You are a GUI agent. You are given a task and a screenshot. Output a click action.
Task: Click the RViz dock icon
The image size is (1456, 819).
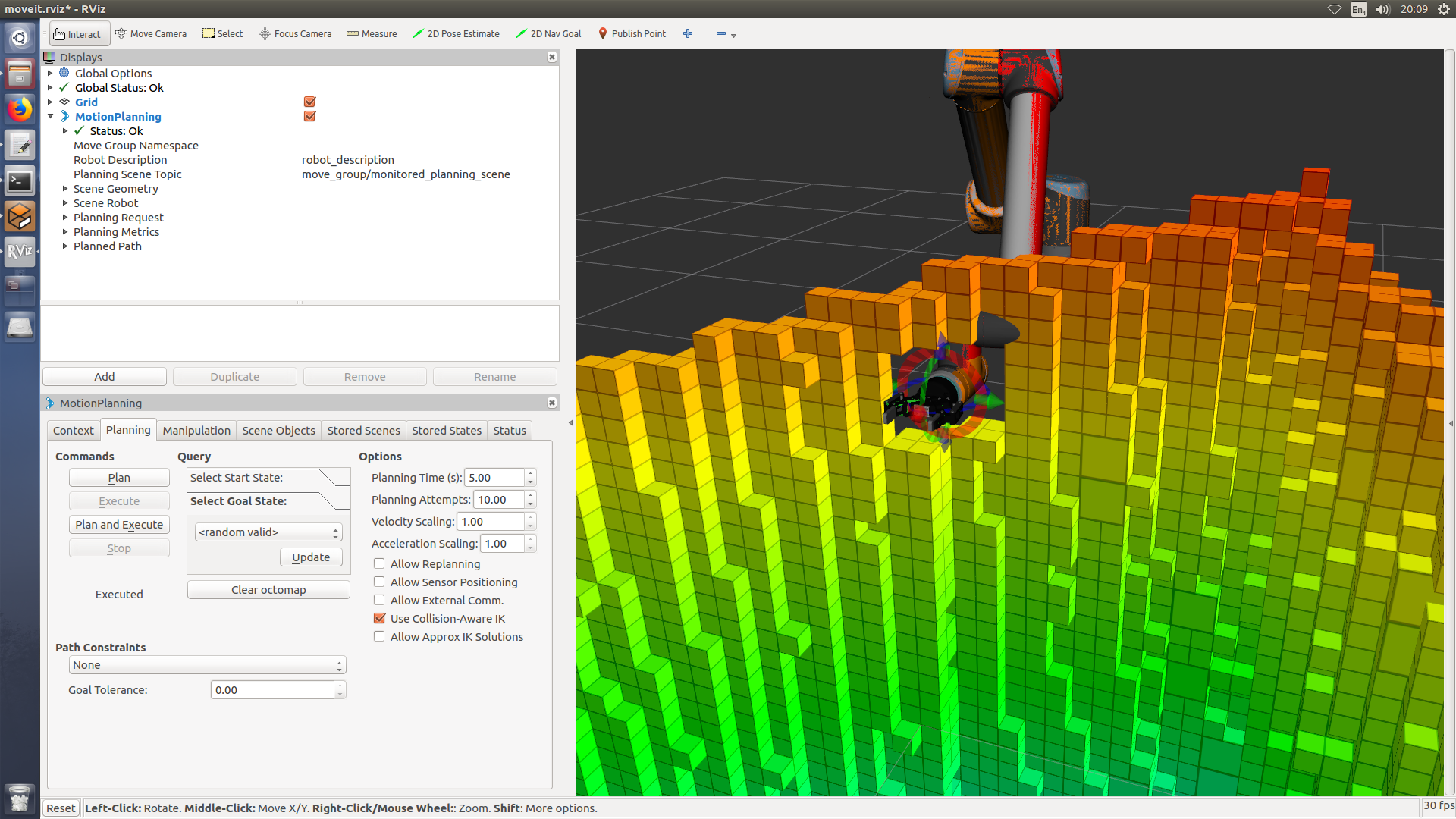(20, 252)
